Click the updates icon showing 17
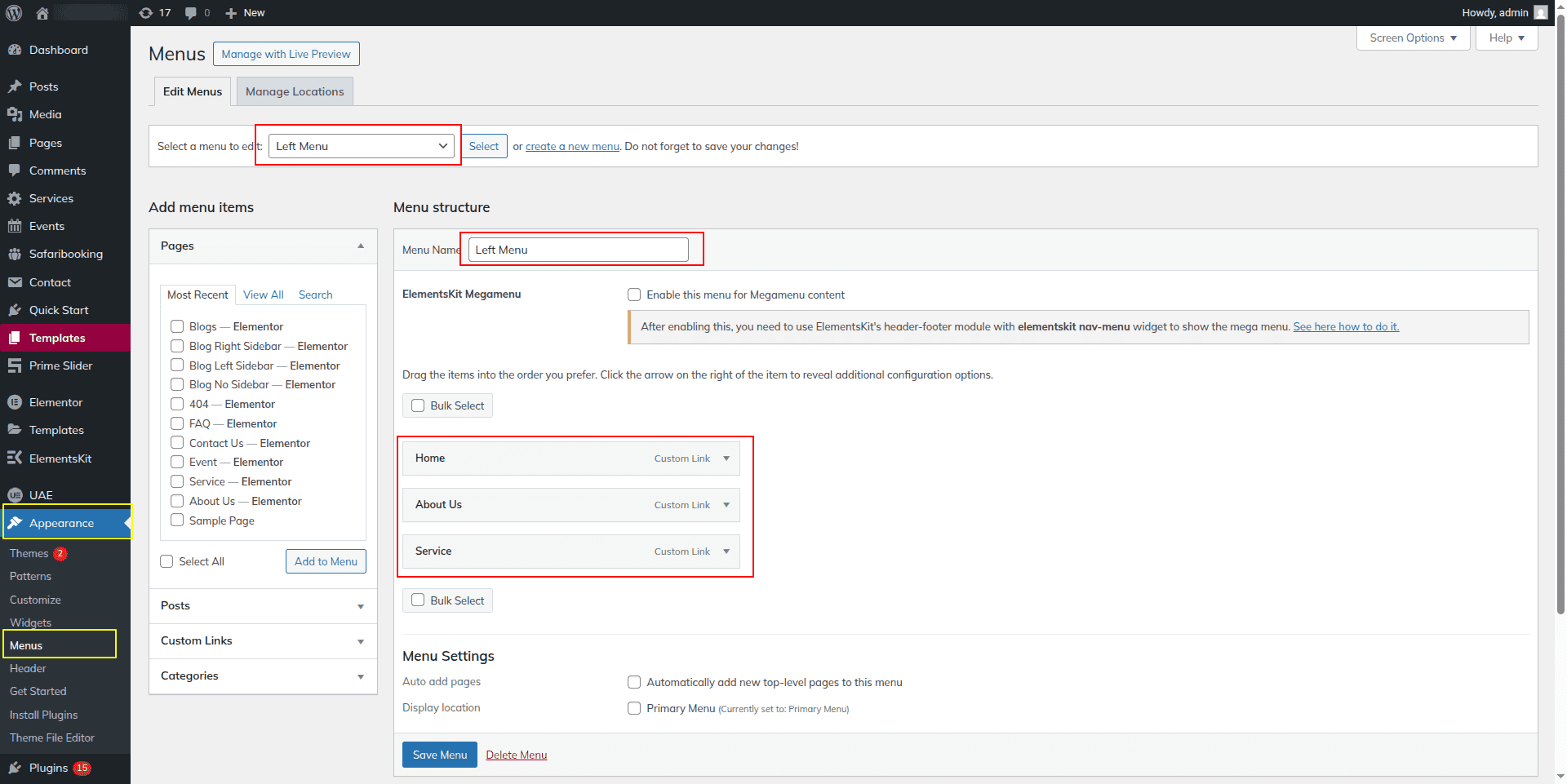 (147, 13)
